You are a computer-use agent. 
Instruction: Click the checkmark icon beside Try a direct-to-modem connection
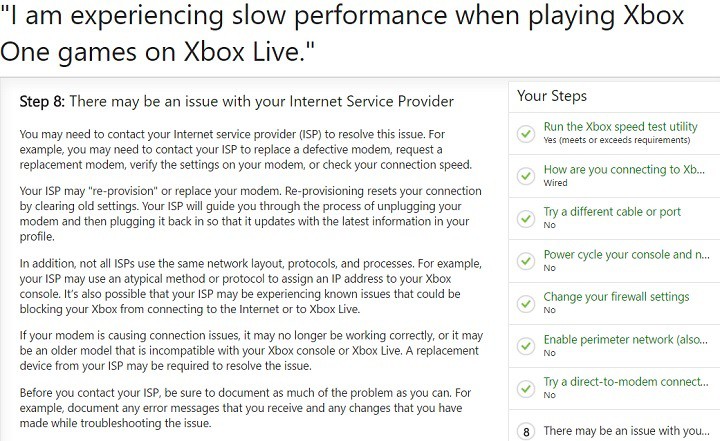pos(526,389)
